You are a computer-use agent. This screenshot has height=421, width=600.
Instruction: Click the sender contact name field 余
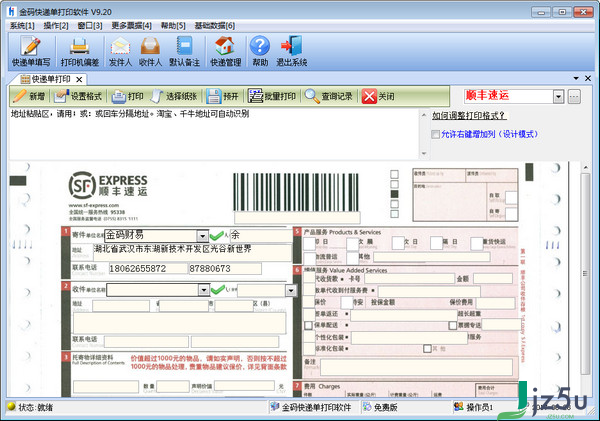click(x=261, y=235)
